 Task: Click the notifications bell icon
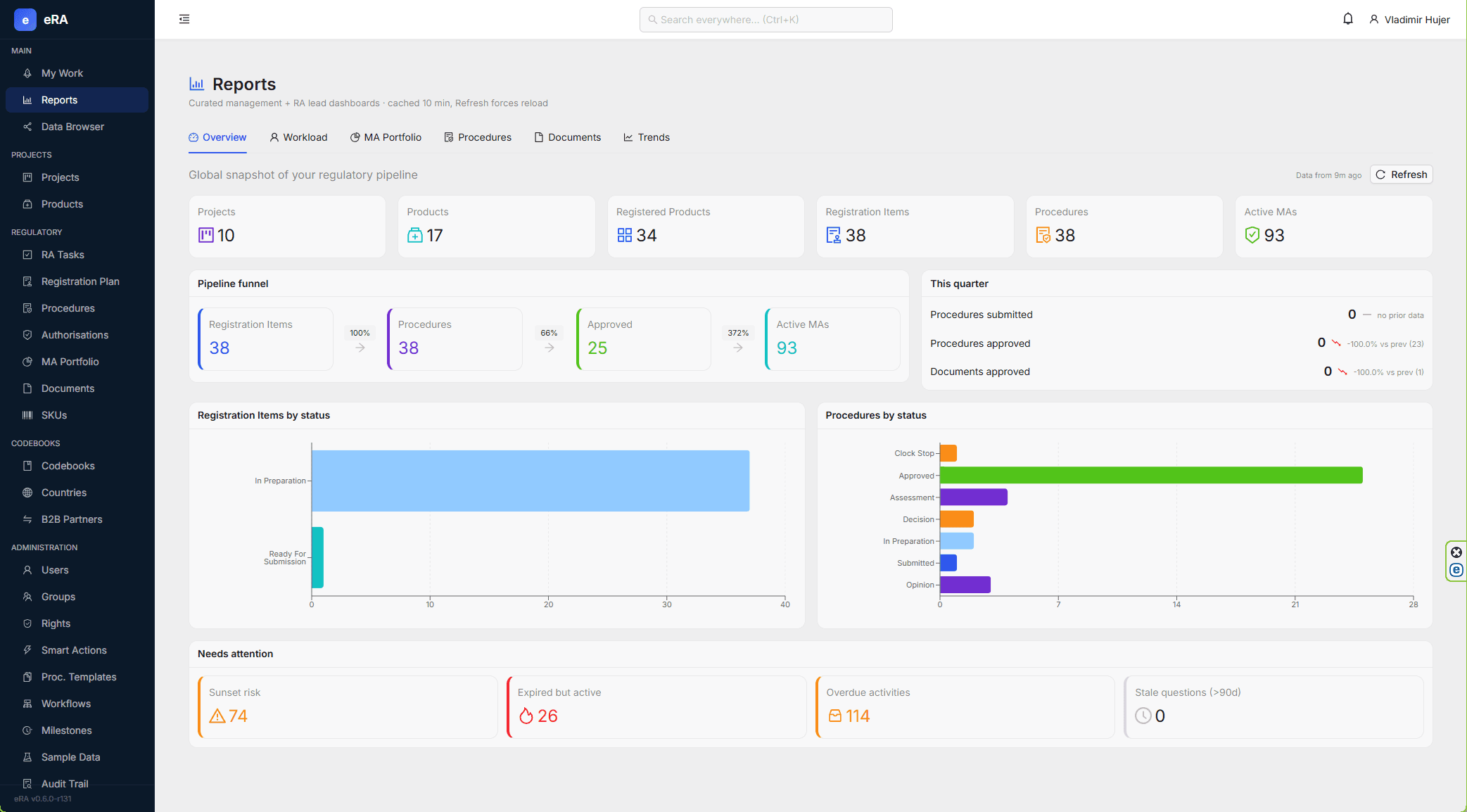(x=1347, y=19)
